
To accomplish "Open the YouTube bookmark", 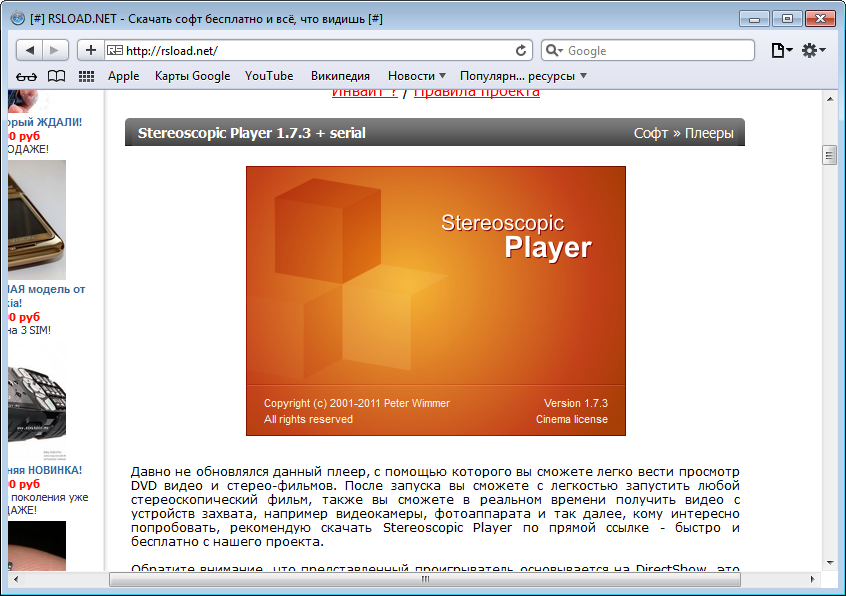I will [269, 76].
